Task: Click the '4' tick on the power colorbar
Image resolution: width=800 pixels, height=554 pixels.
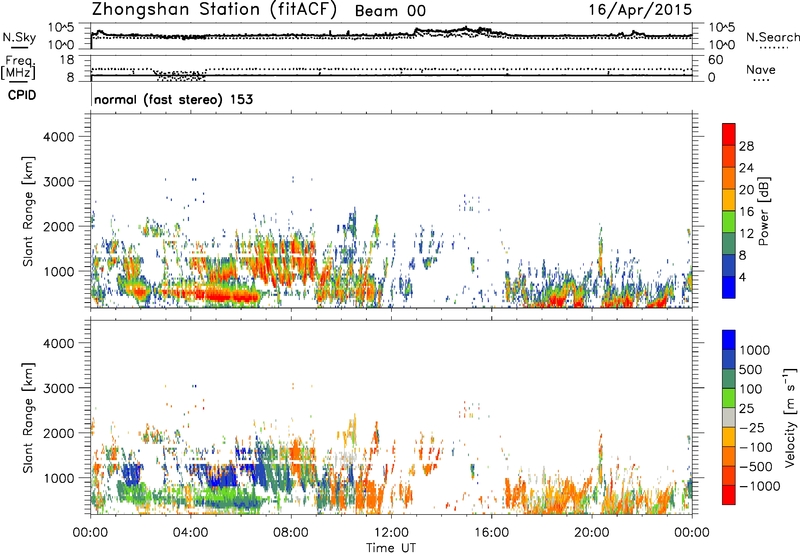Action: pyautogui.click(x=742, y=277)
